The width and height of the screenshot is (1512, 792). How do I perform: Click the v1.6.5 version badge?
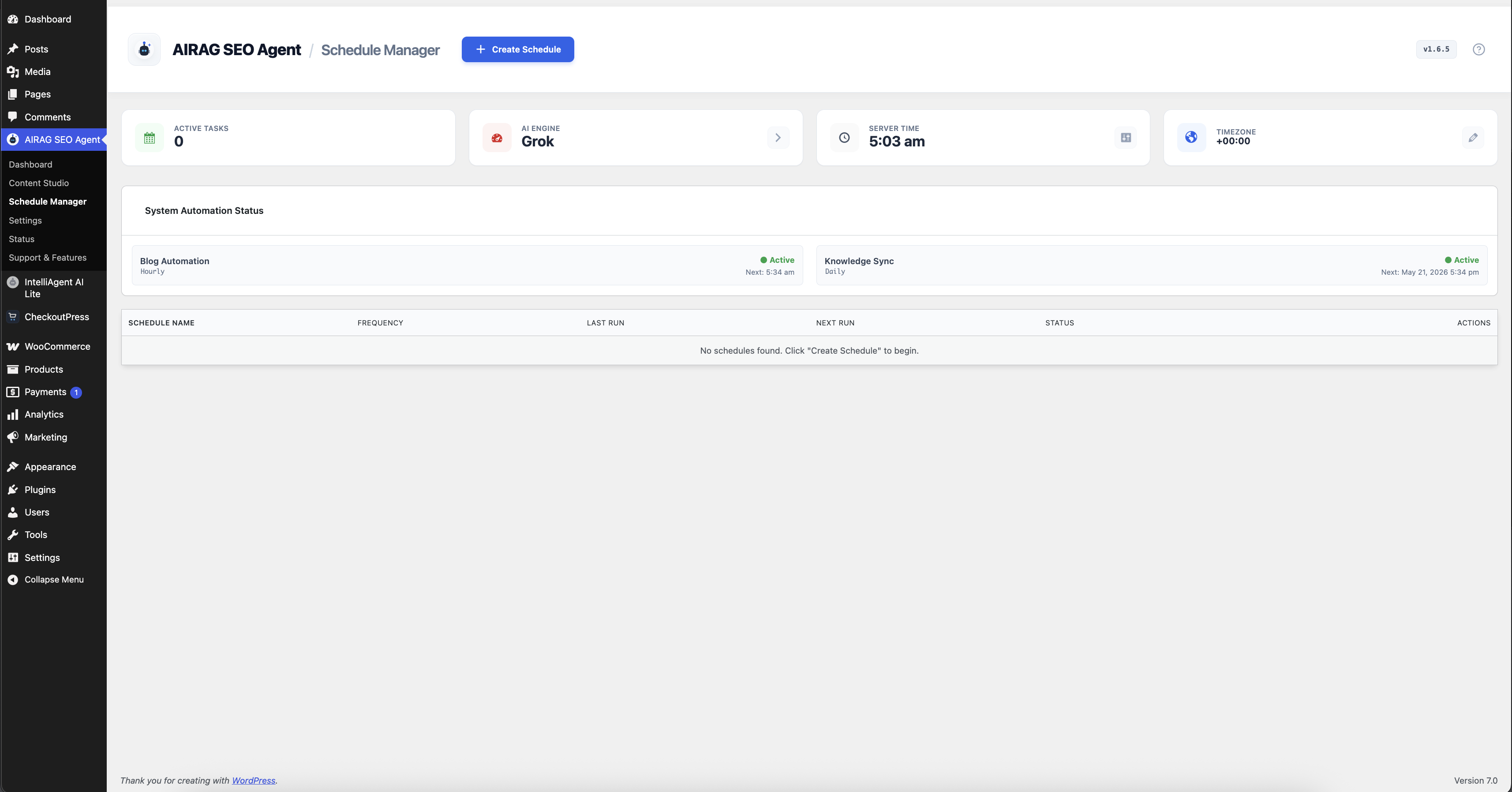[1436, 49]
